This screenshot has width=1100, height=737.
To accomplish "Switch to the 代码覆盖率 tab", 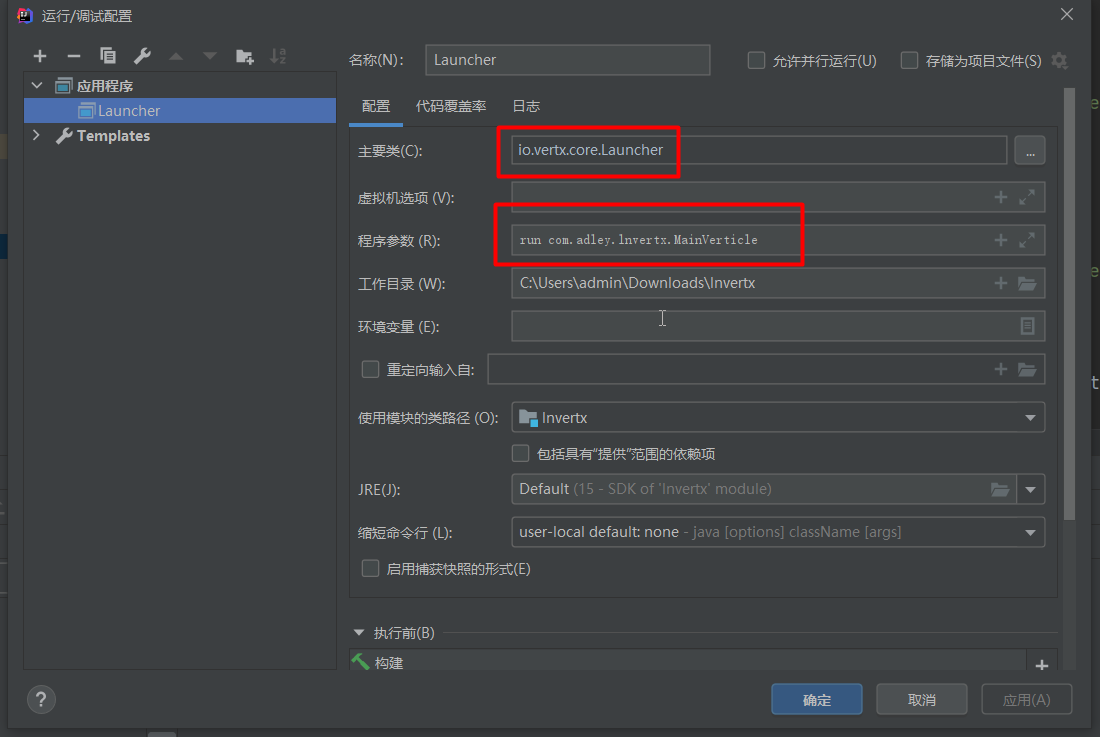I will (x=450, y=106).
